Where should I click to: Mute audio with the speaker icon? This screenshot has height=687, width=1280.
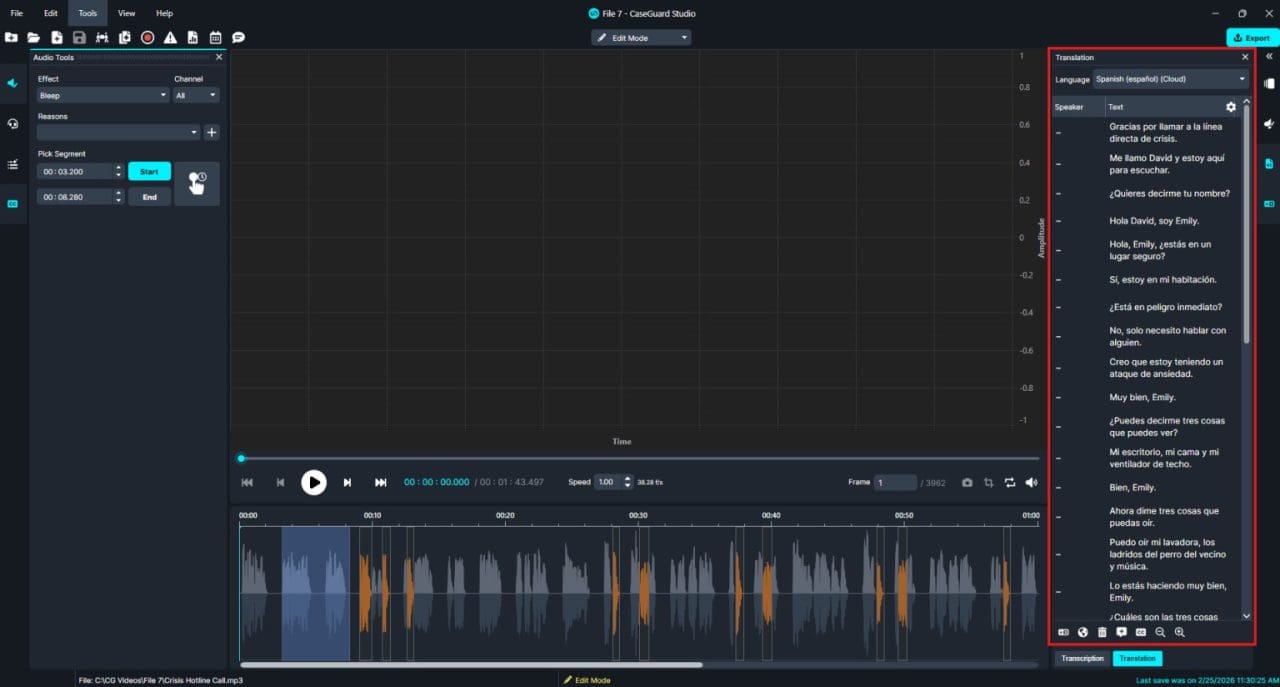pyautogui.click(x=1031, y=483)
